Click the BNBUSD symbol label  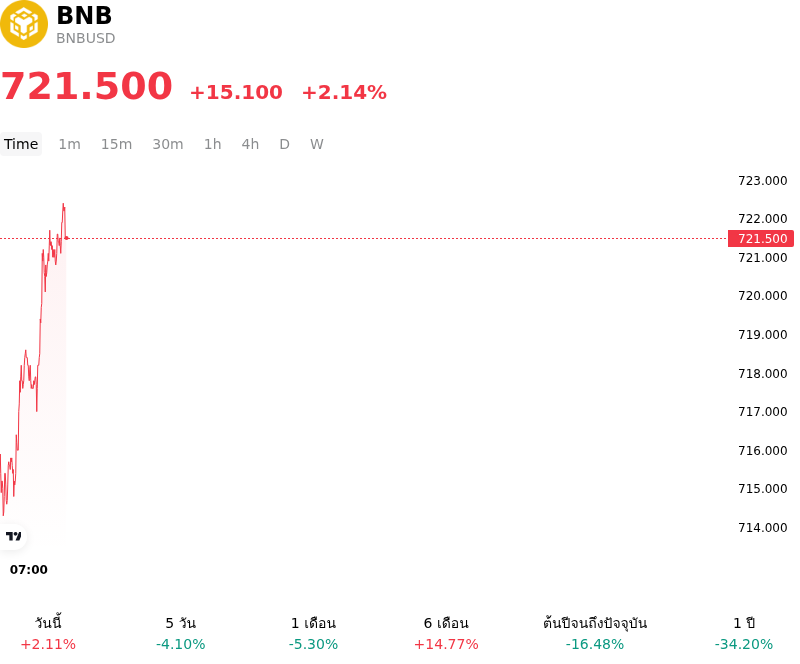click(x=86, y=38)
